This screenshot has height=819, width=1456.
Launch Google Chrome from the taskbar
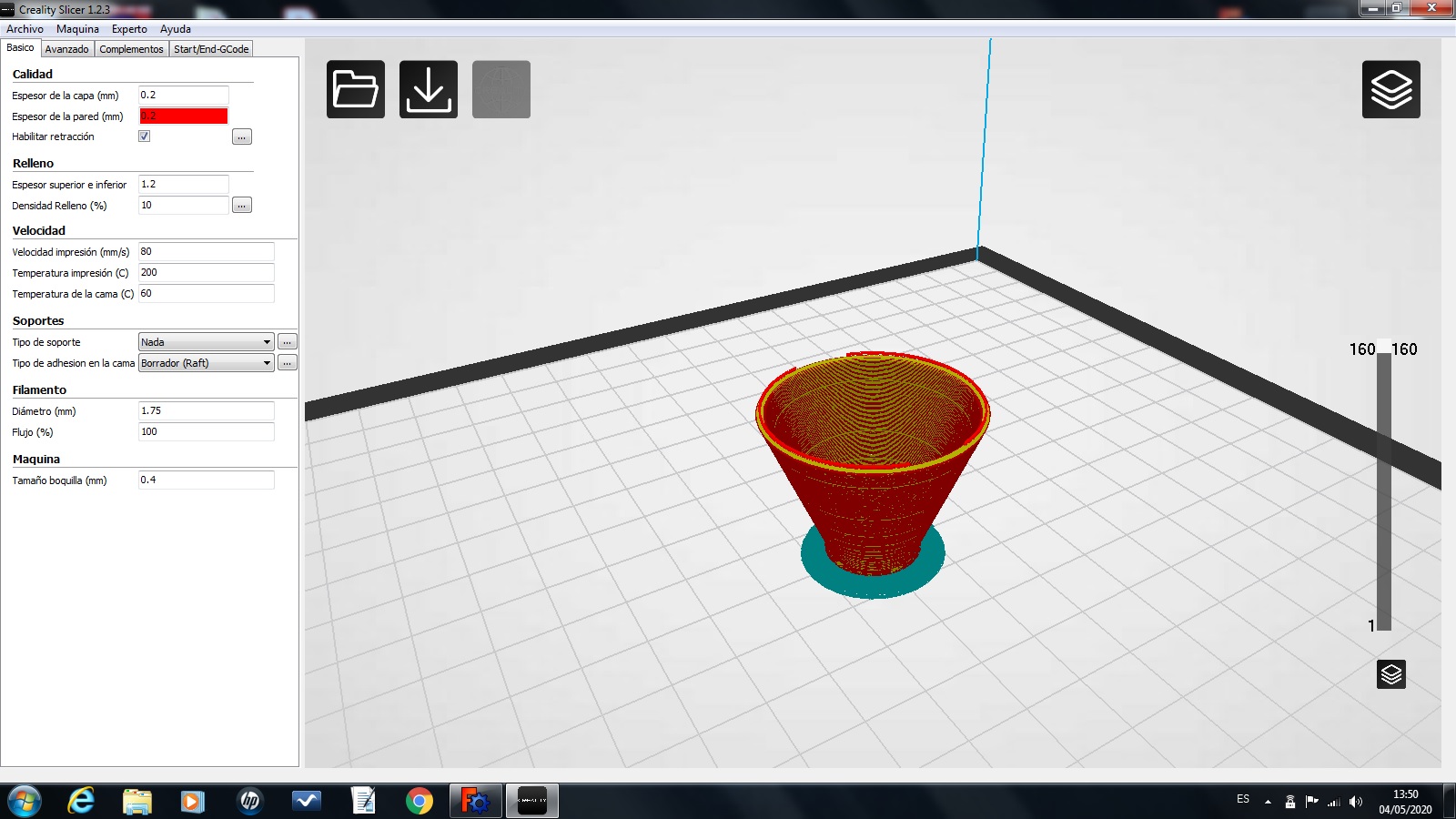[420, 801]
